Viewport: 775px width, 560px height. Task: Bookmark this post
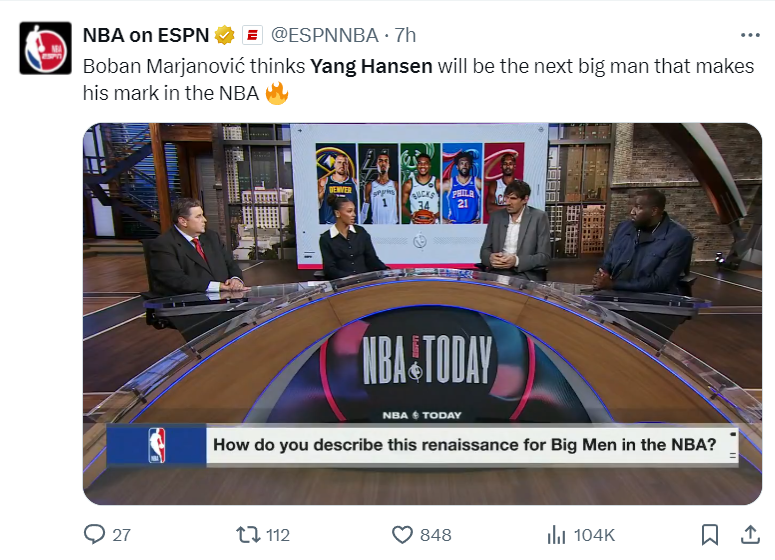(709, 534)
